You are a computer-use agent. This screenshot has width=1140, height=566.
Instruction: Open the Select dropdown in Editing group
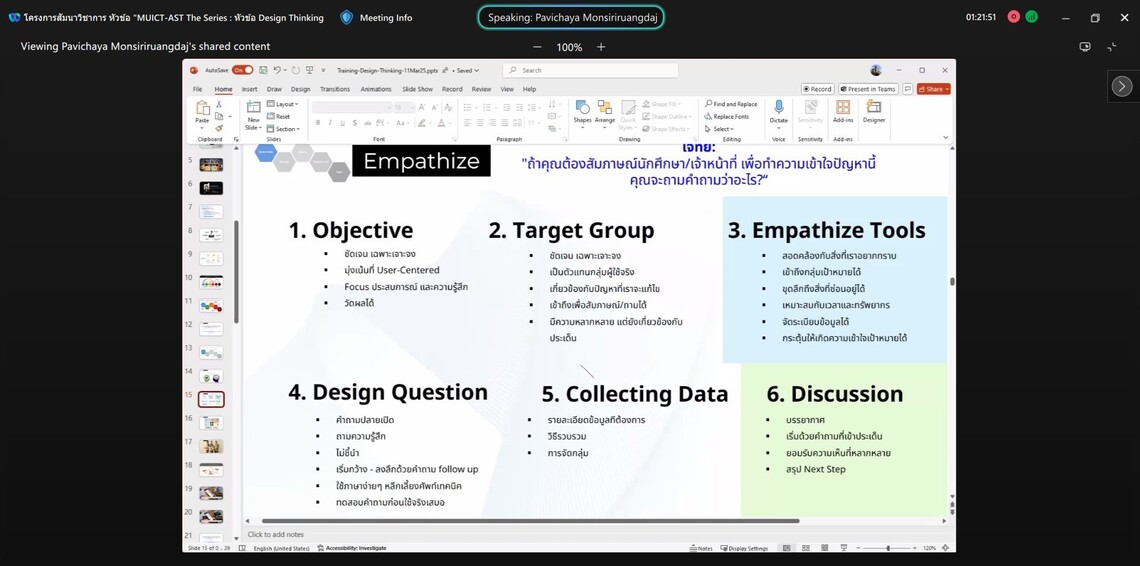pyautogui.click(x=722, y=129)
